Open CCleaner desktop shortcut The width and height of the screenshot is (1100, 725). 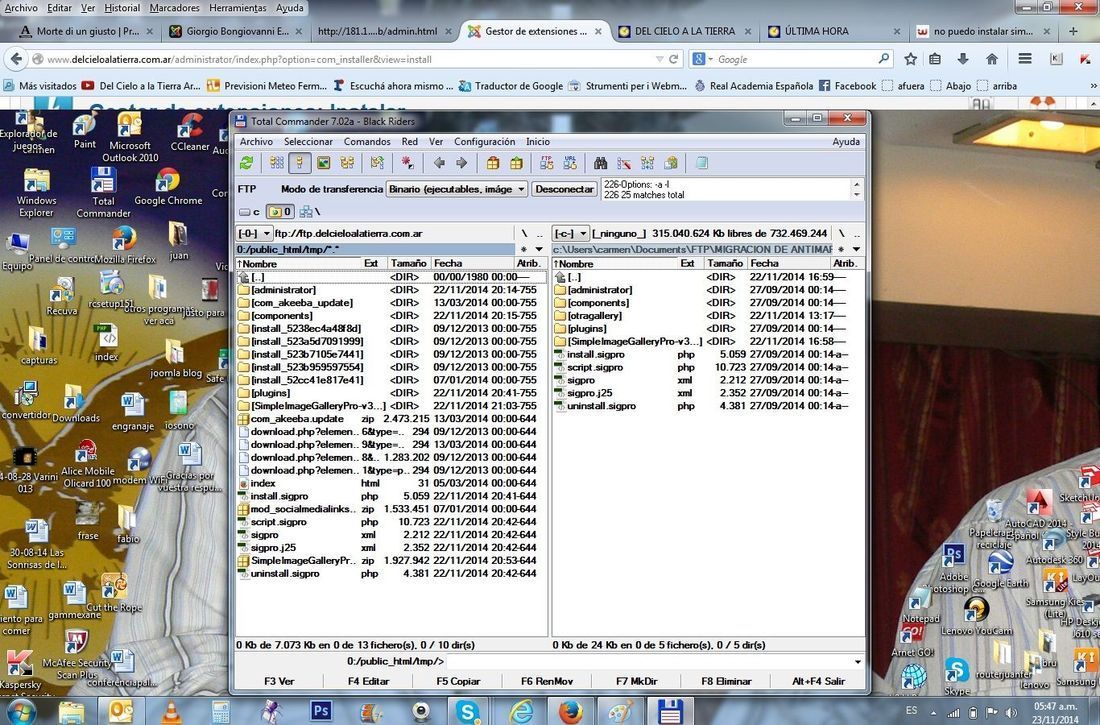click(x=189, y=133)
